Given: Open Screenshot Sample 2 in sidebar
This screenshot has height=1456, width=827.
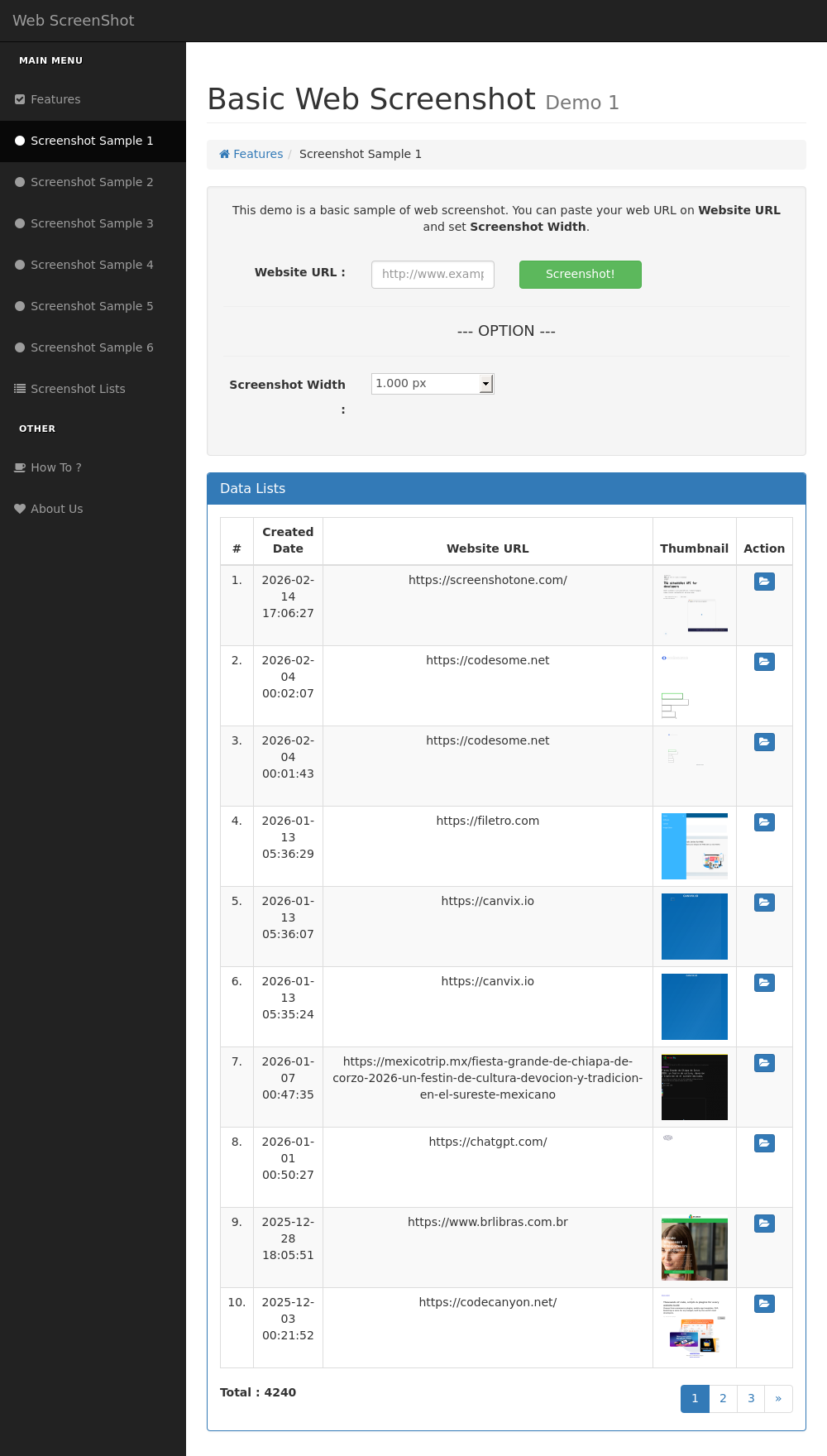Looking at the screenshot, I should (92, 182).
